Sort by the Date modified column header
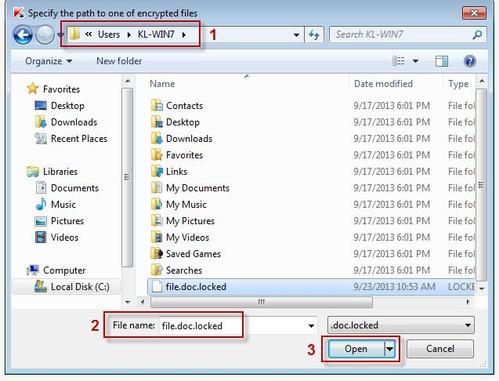The image size is (499, 381). (x=383, y=84)
